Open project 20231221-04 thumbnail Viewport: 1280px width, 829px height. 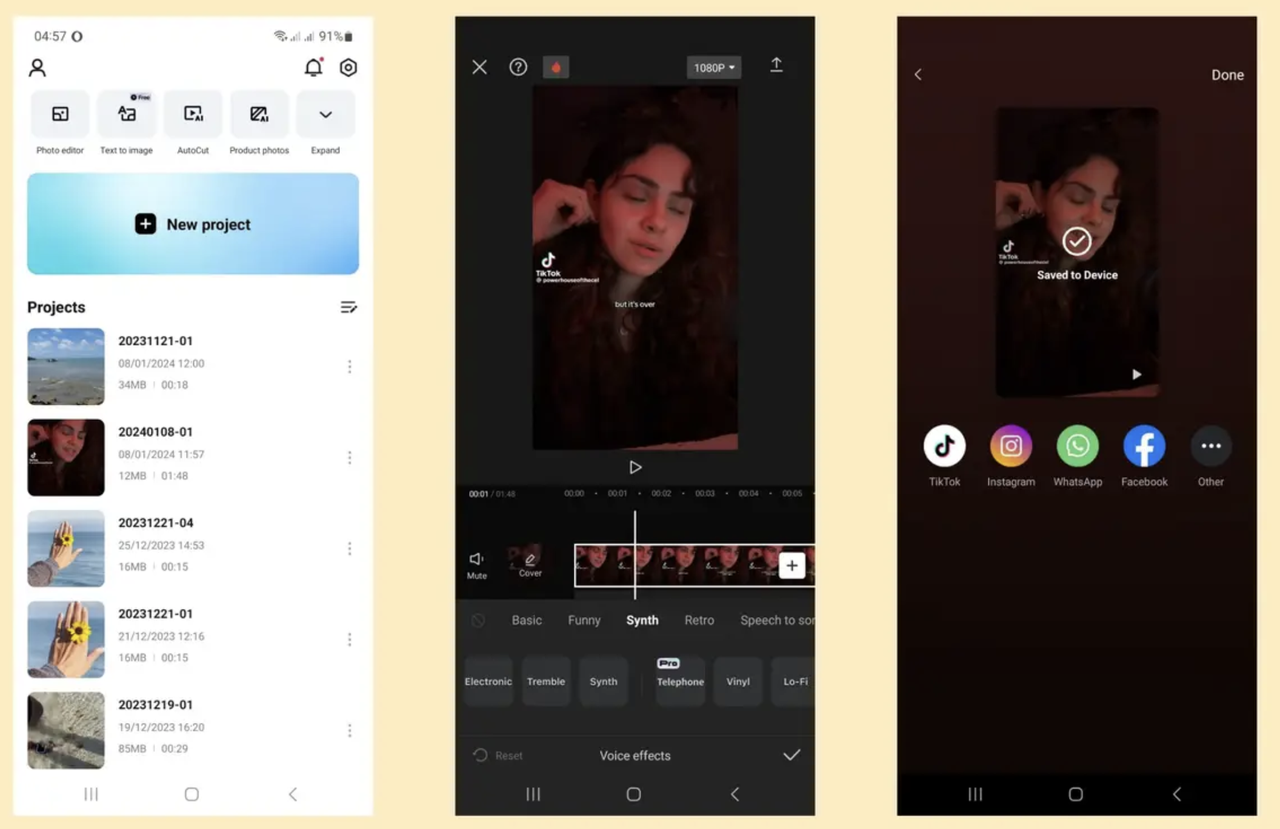tap(65, 548)
